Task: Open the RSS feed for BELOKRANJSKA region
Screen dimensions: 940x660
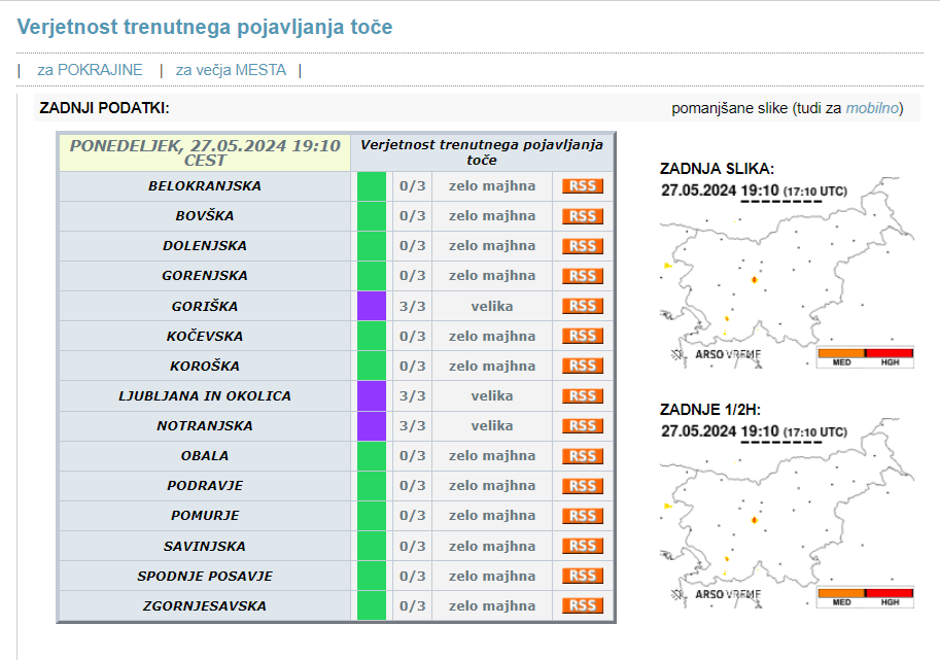Action: (x=582, y=185)
